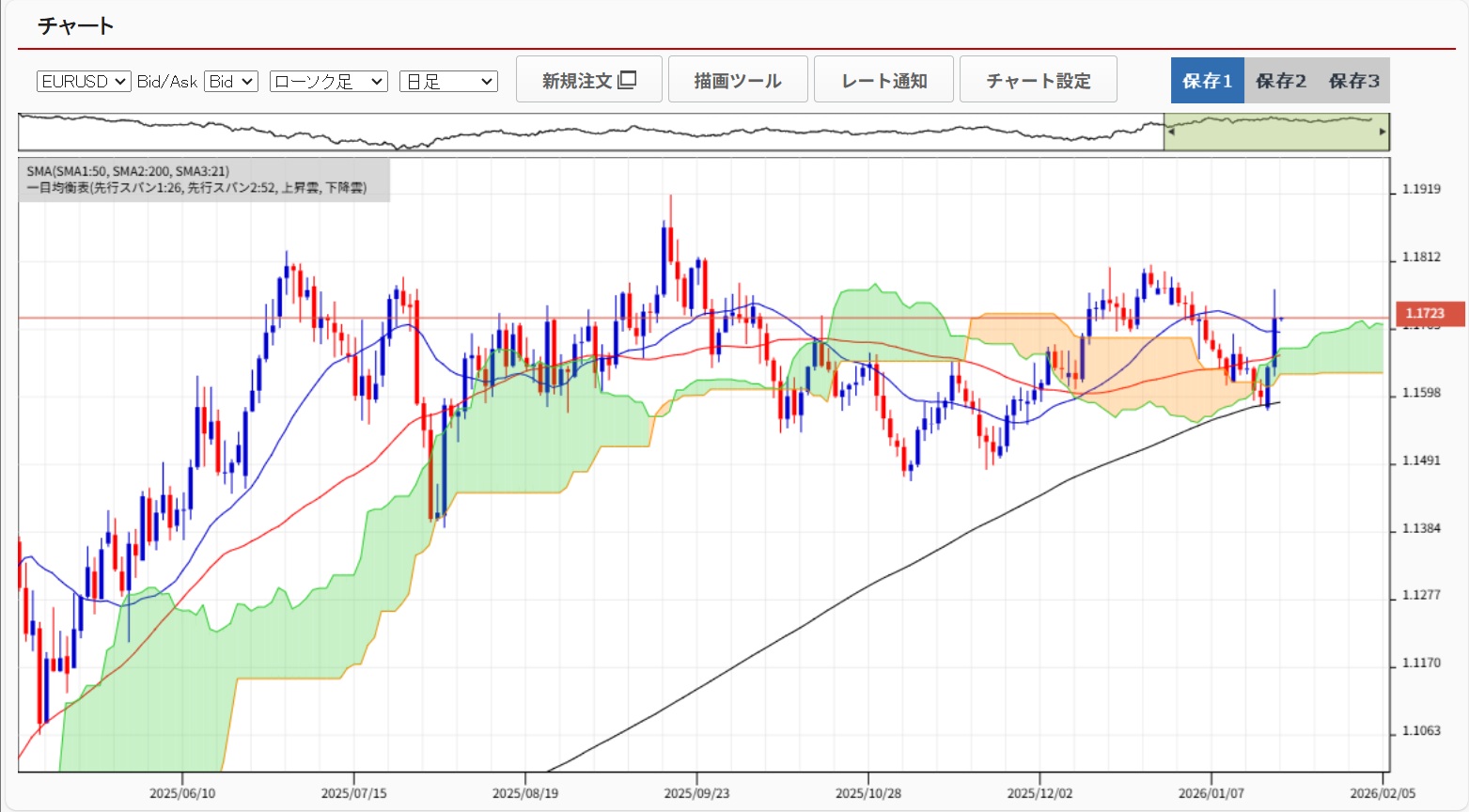Click the 1.1919 price label on the axis
Screen dimensions: 1469x812
coord(1421,189)
